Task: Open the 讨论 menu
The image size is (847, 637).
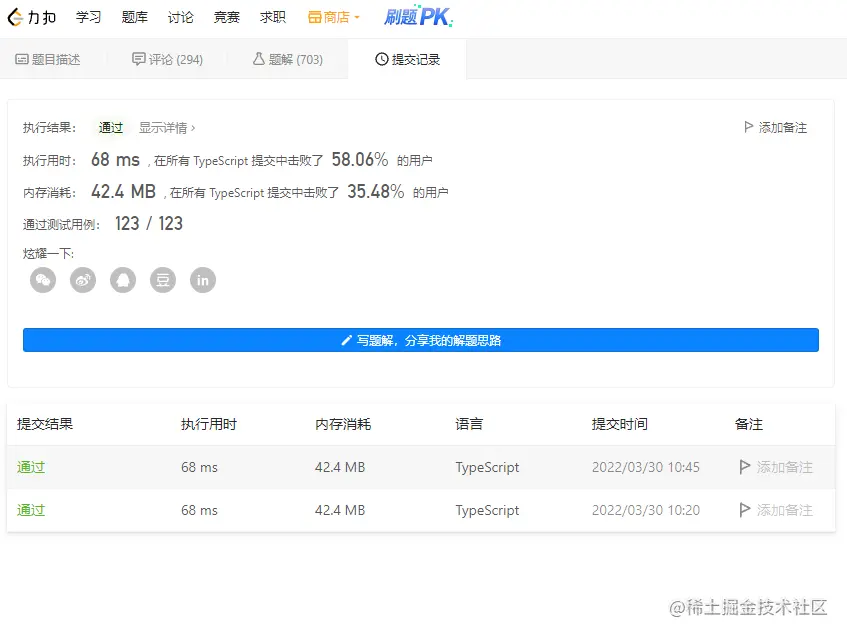Action: point(180,17)
